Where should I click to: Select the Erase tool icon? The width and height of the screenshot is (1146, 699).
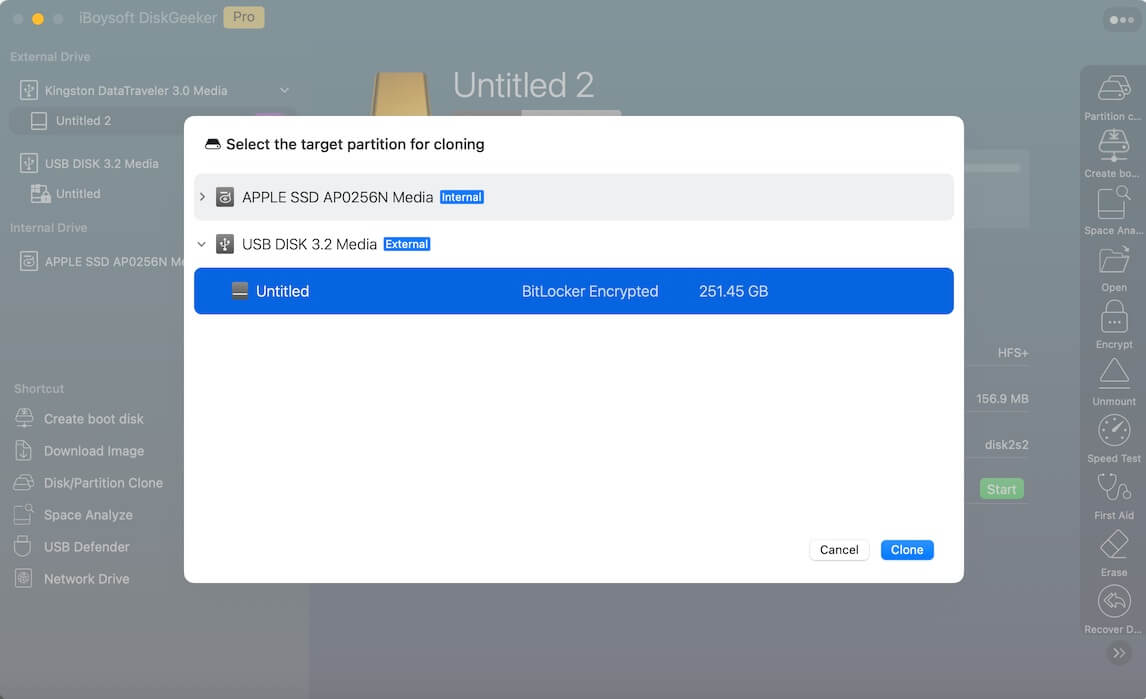point(1113,545)
